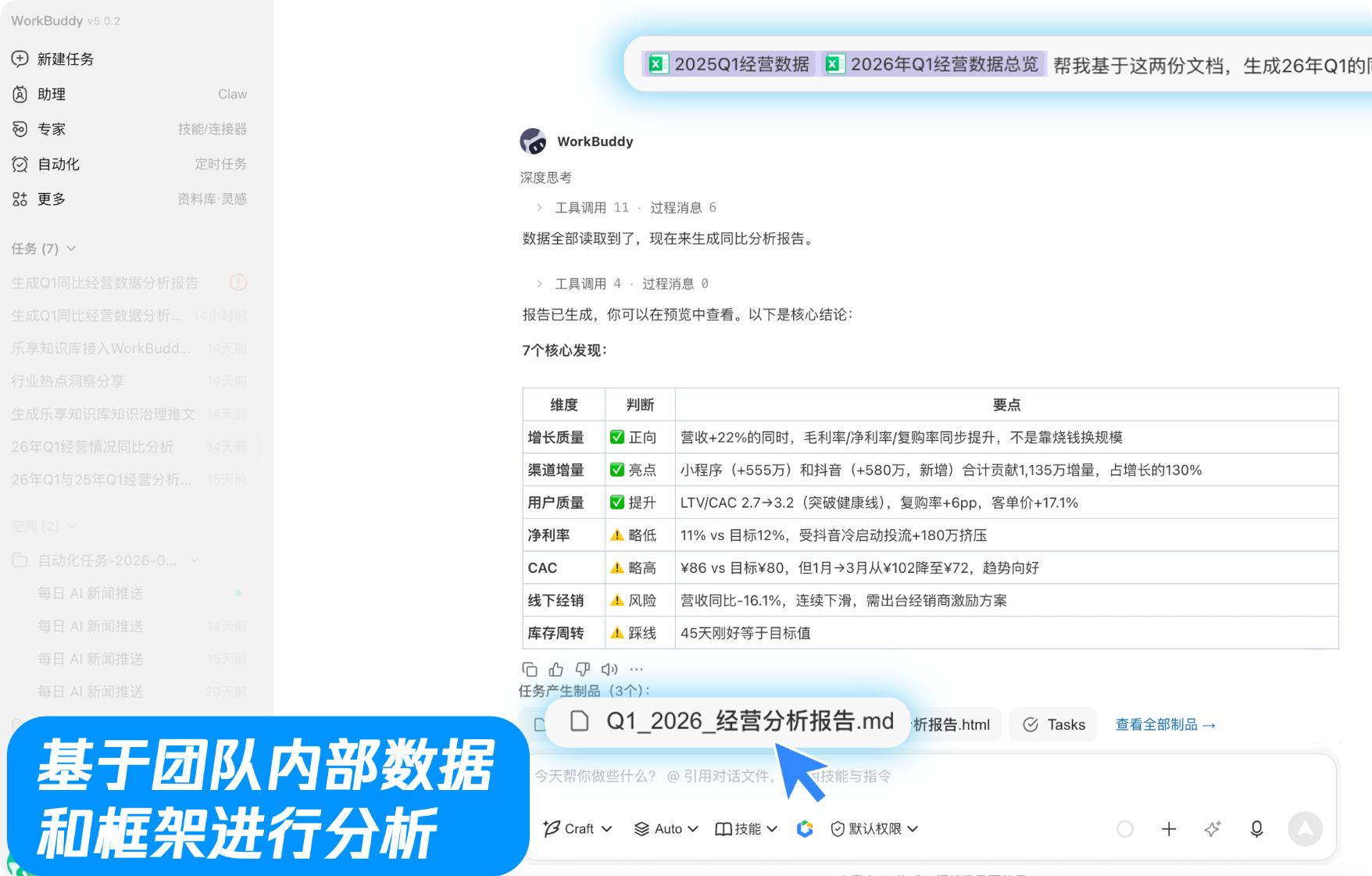Open the 助理 assistant section

[130, 94]
